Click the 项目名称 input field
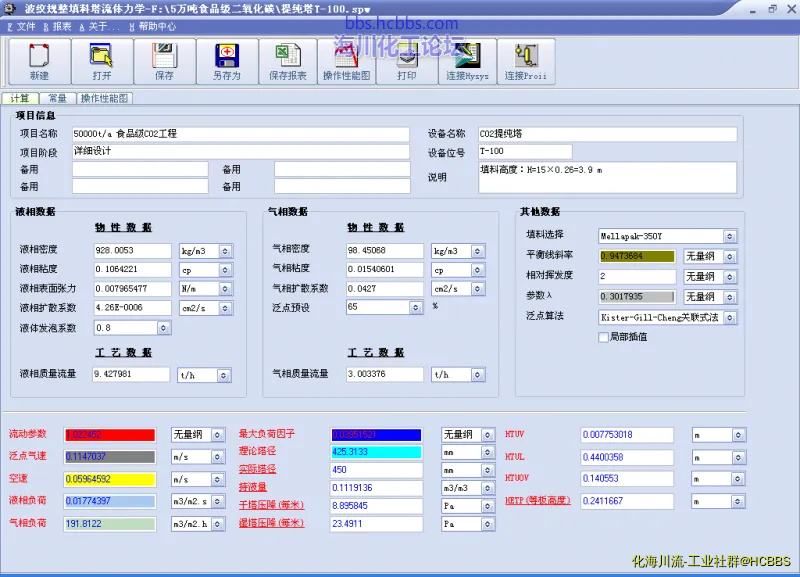Image resolution: width=800 pixels, height=577 pixels. coord(240,133)
